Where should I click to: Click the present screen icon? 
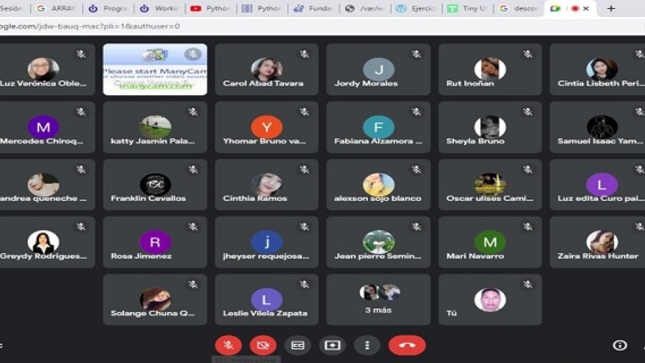[332, 345]
